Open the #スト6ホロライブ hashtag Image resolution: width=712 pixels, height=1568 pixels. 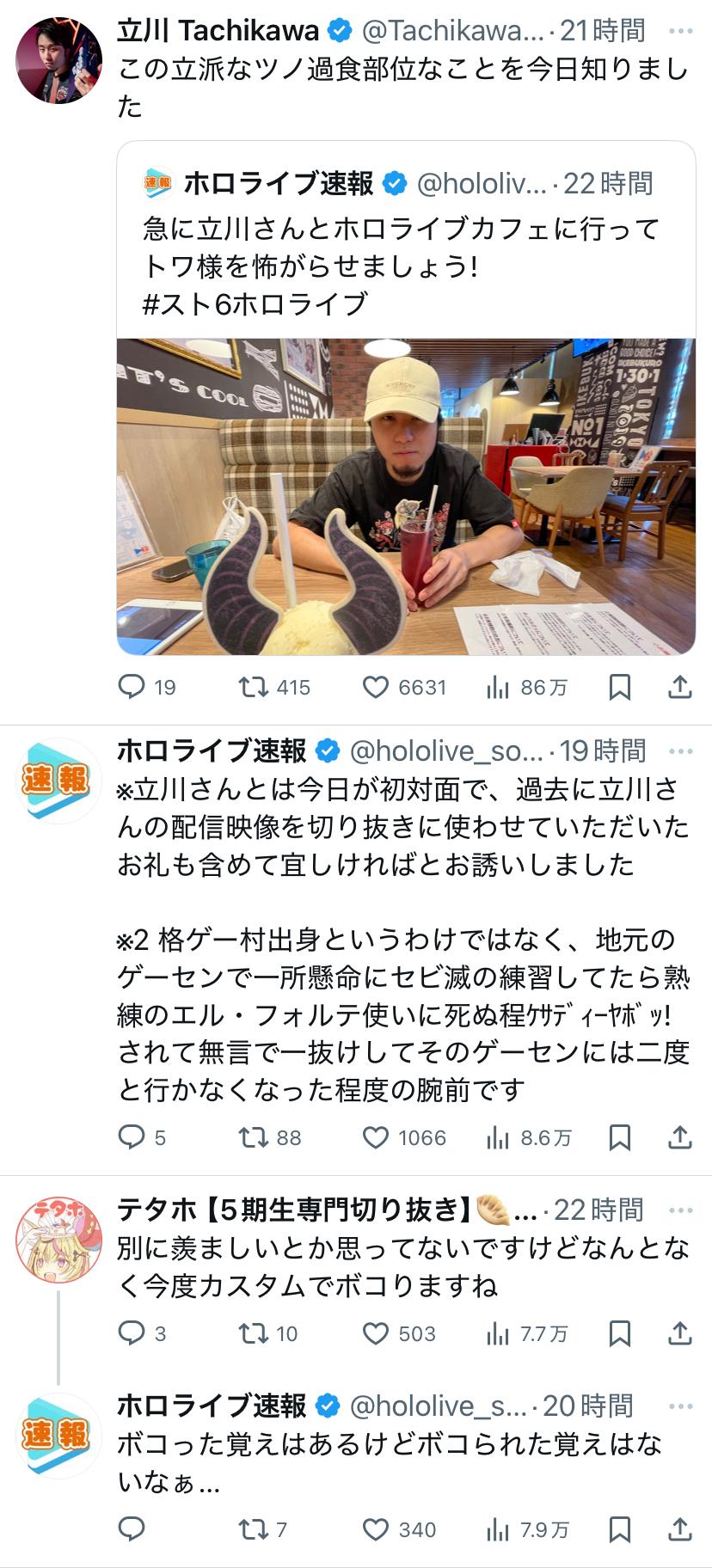click(x=255, y=304)
